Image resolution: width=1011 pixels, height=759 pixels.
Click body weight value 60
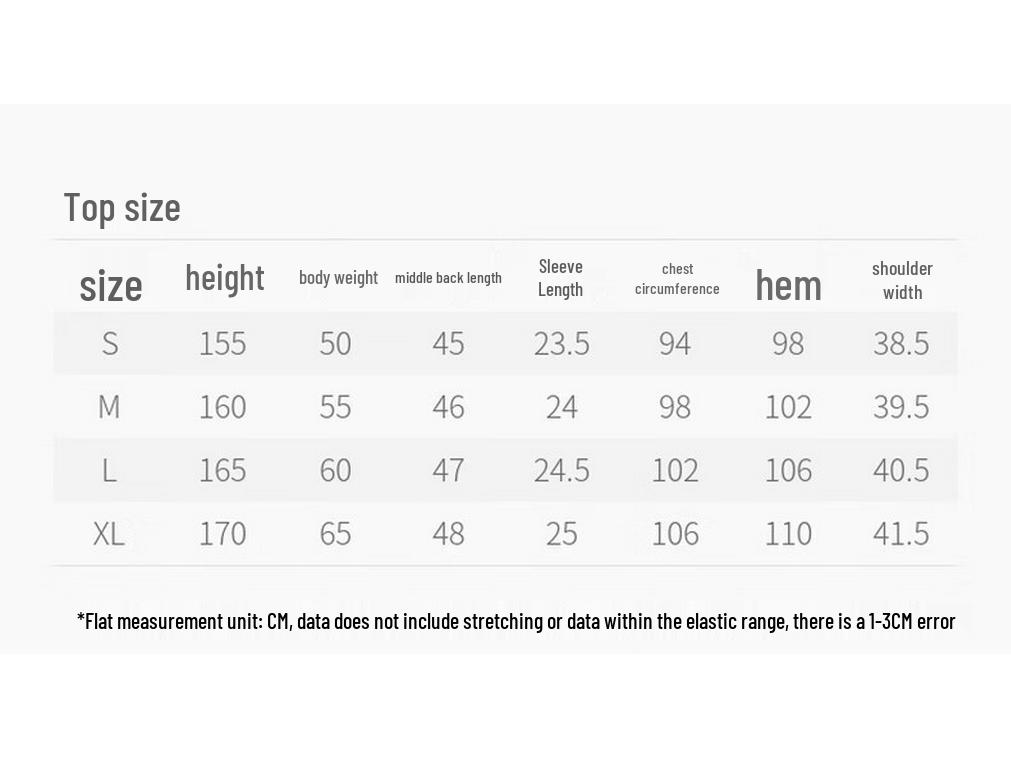[335, 470]
